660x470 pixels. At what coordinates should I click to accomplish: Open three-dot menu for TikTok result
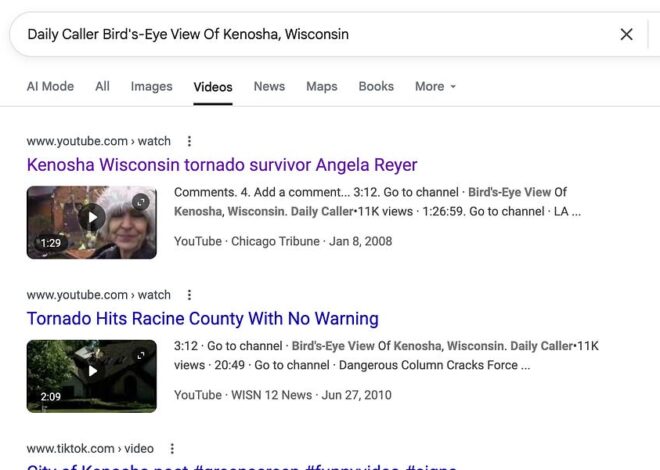[172, 449]
